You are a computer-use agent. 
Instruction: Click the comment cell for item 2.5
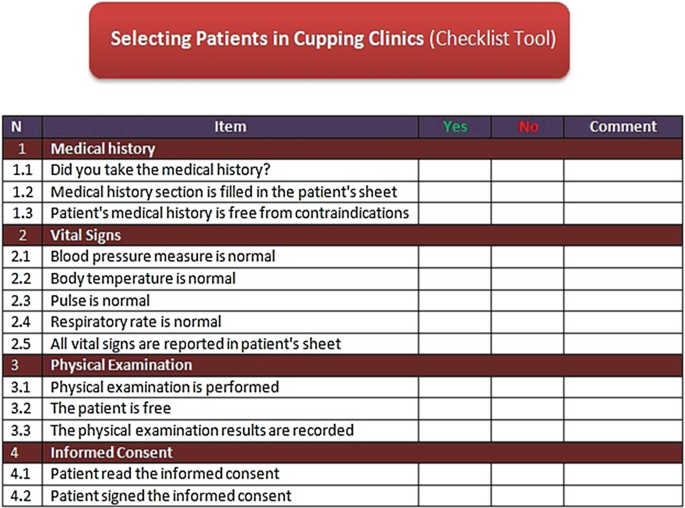622,344
